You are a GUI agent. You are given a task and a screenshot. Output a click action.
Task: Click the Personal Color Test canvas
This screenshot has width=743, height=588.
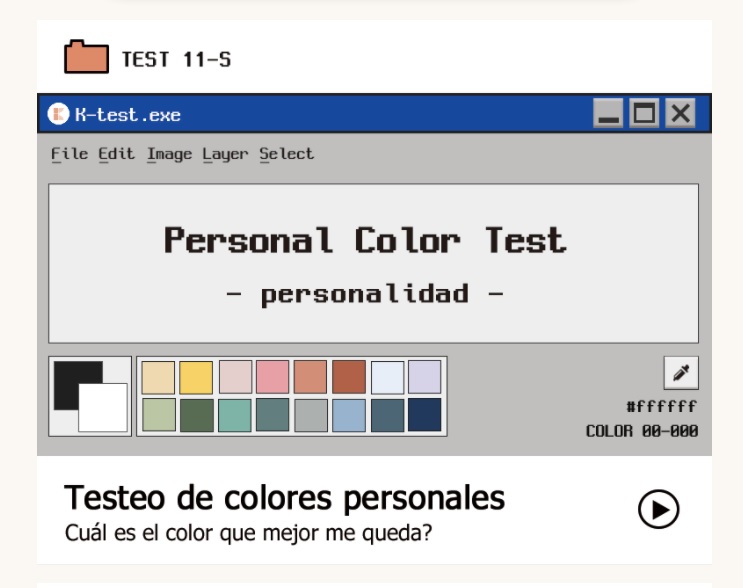pyautogui.click(x=373, y=263)
